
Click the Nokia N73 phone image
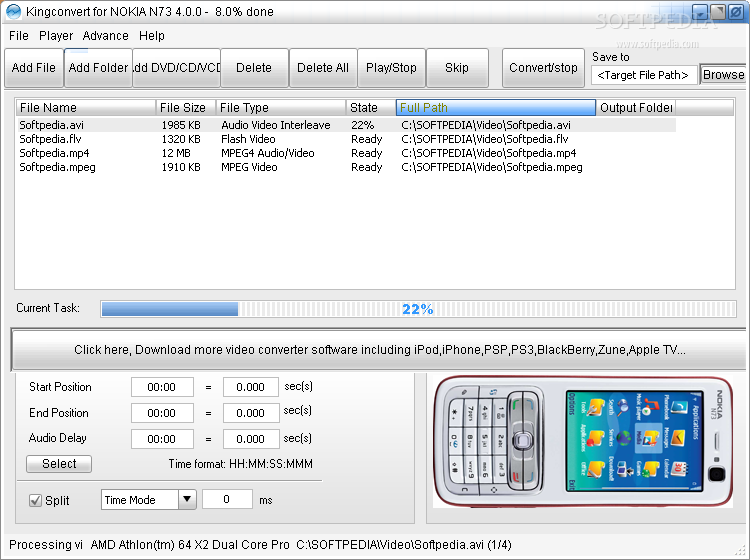(583, 441)
